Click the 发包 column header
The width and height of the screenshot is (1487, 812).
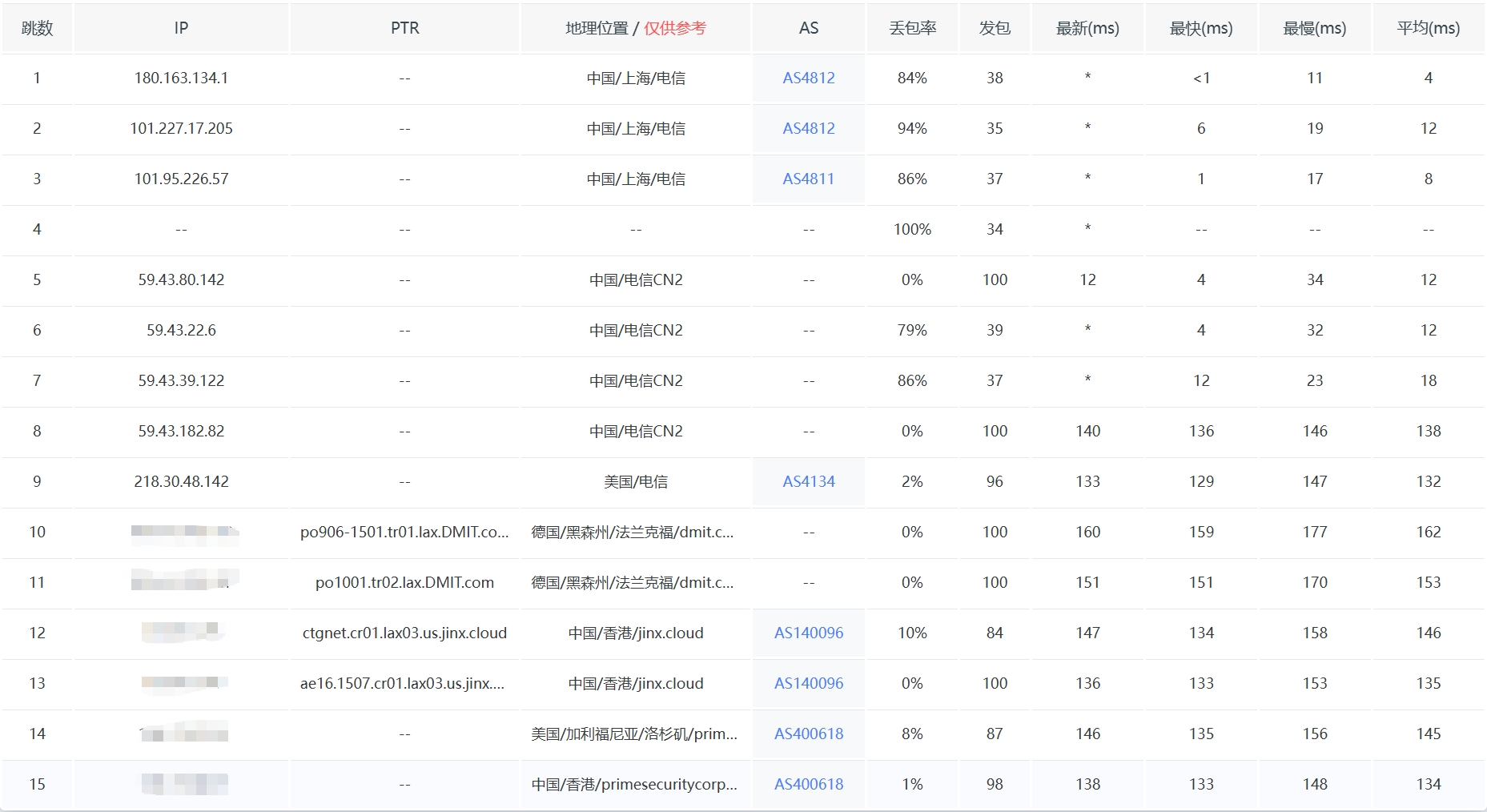coord(995,28)
